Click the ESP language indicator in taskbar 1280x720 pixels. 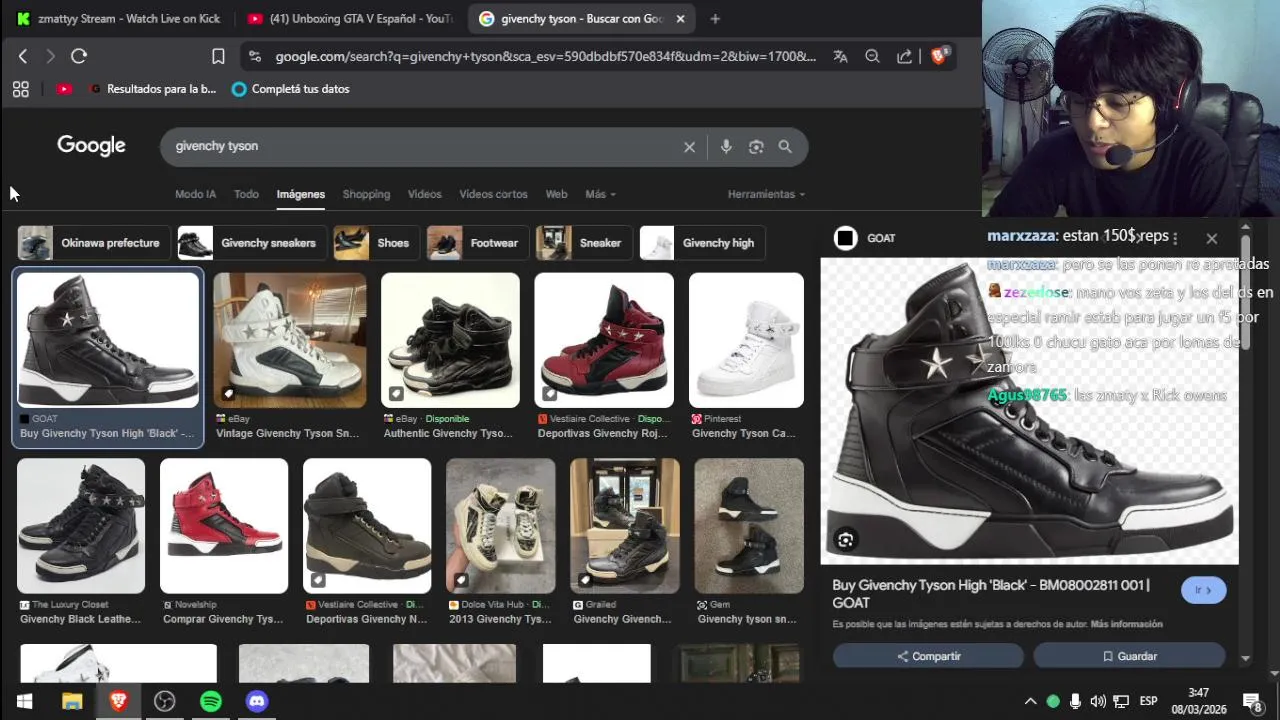[1149, 701]
